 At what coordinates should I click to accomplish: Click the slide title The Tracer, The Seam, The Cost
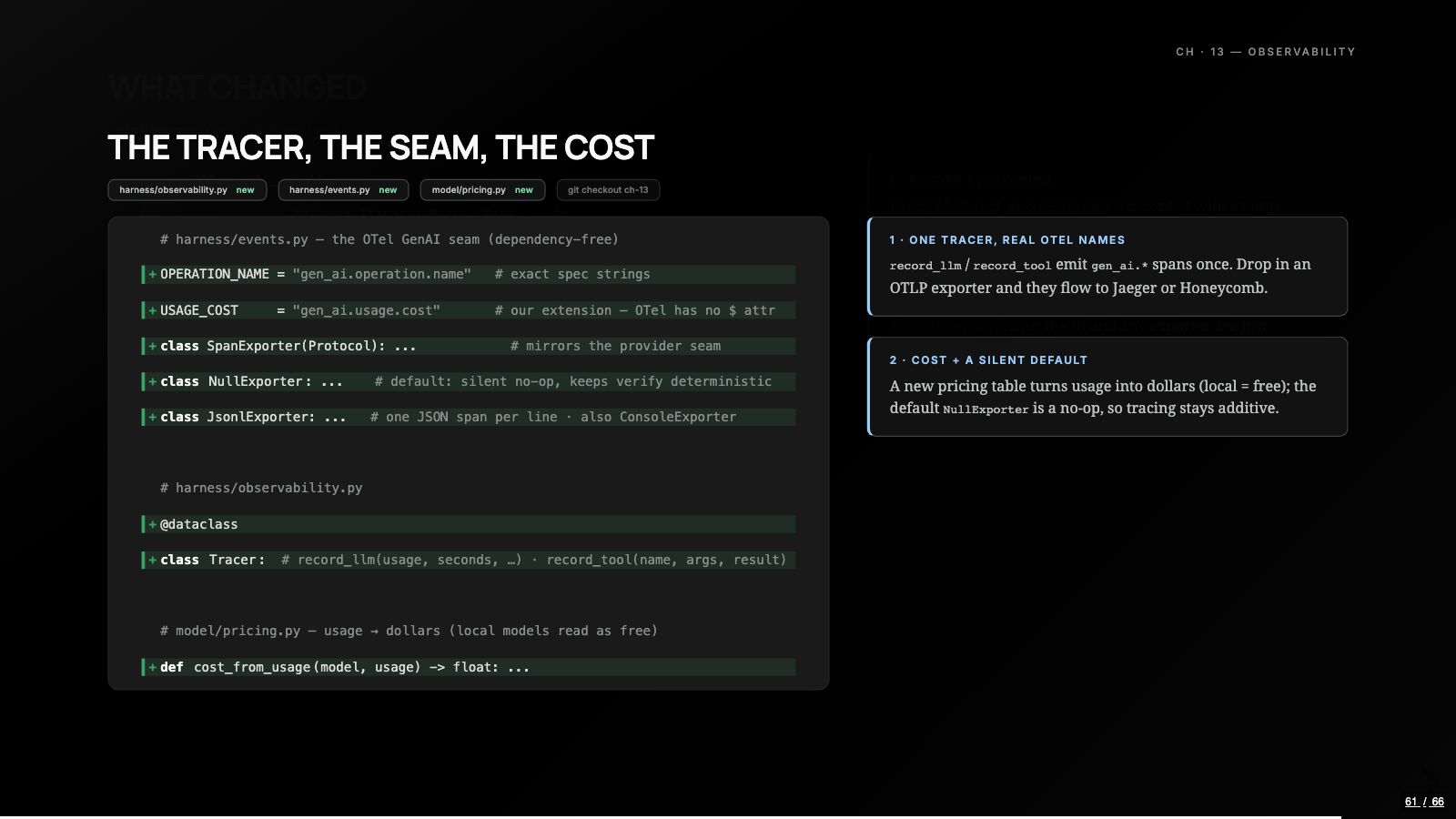(380, 147)
